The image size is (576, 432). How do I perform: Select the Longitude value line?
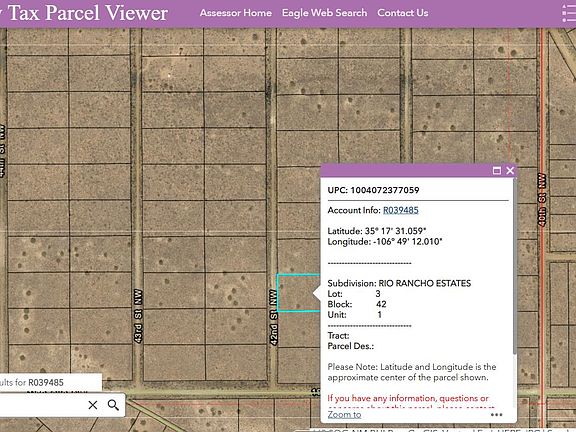click(385, 242)
